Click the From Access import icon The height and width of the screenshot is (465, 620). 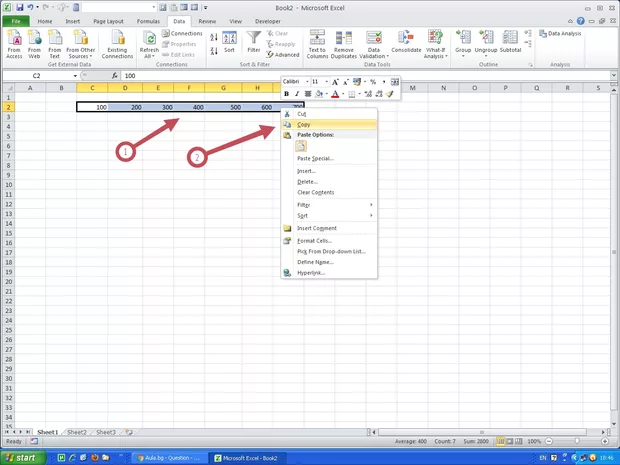tap(15, 44)
